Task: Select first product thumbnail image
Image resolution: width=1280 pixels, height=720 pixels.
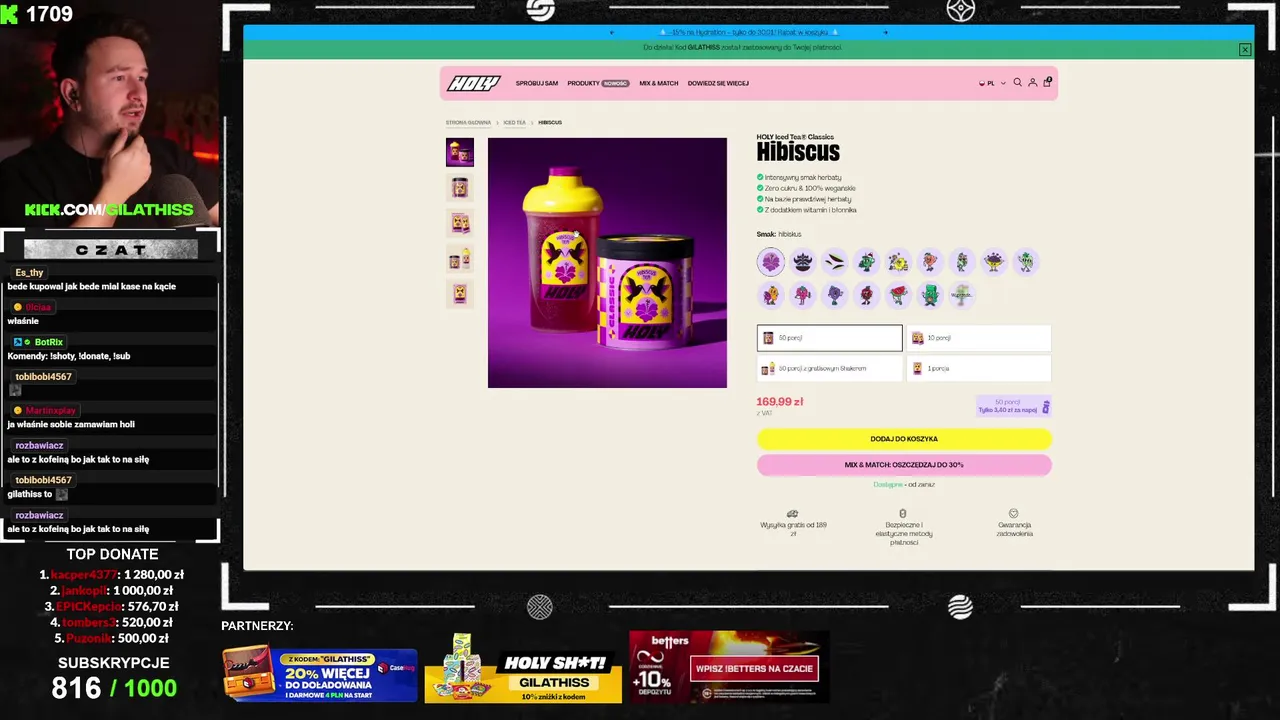Action: 460,152
